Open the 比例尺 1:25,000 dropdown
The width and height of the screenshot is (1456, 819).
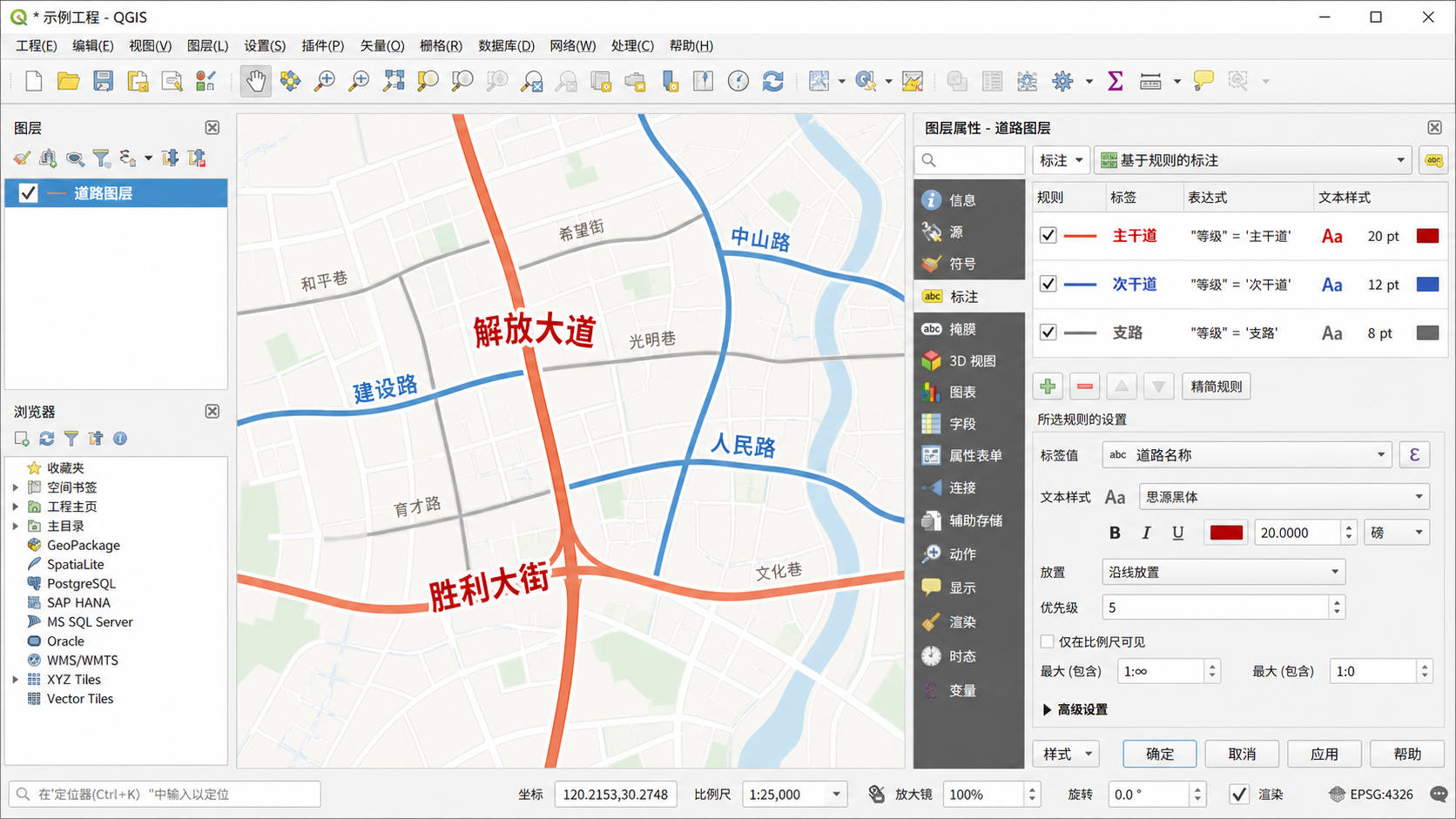click(x=794, y=794)
